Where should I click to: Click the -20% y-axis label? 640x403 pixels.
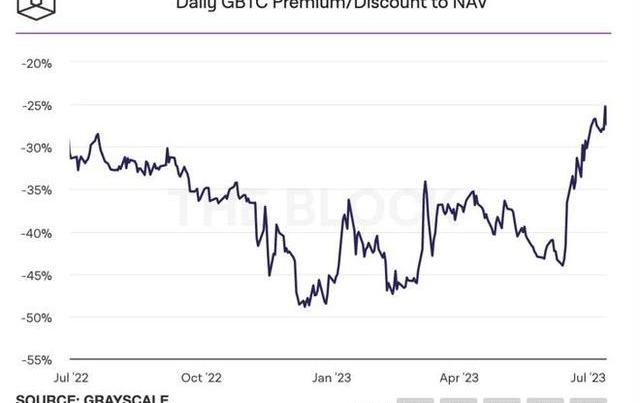pyautogui.click(x=37, y=63)
